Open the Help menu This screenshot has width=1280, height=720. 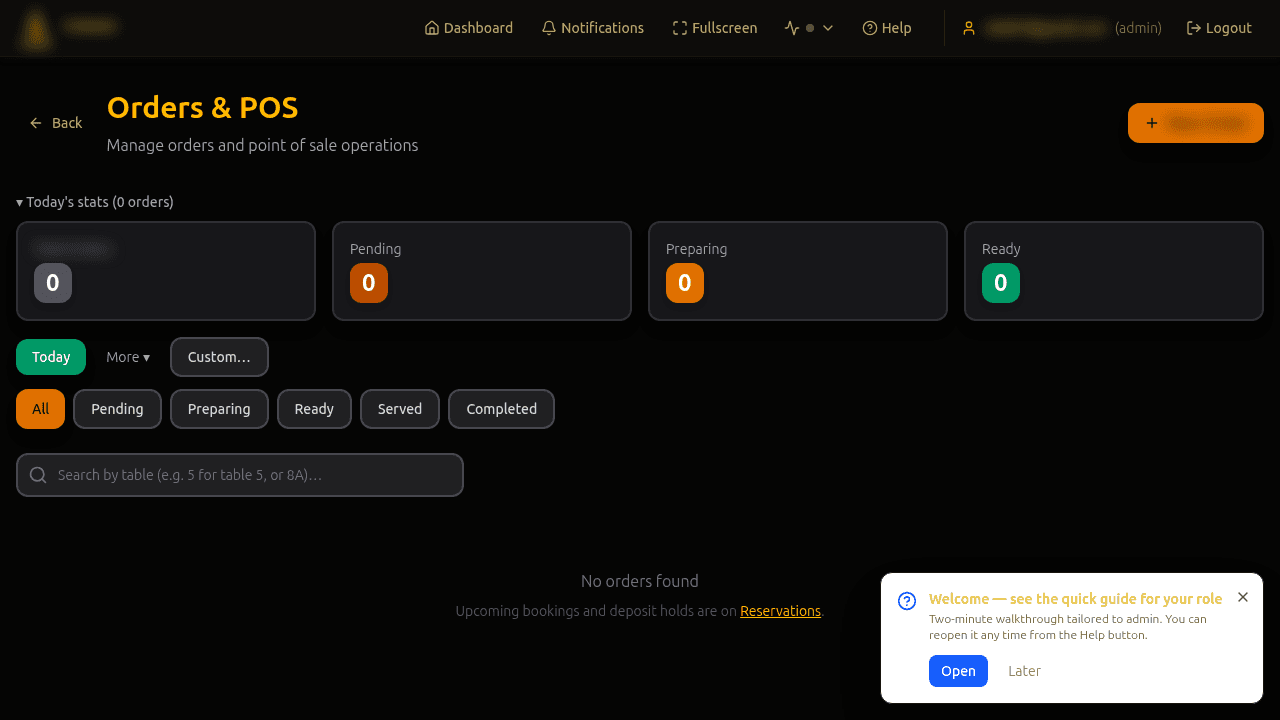tap(887, 28)
